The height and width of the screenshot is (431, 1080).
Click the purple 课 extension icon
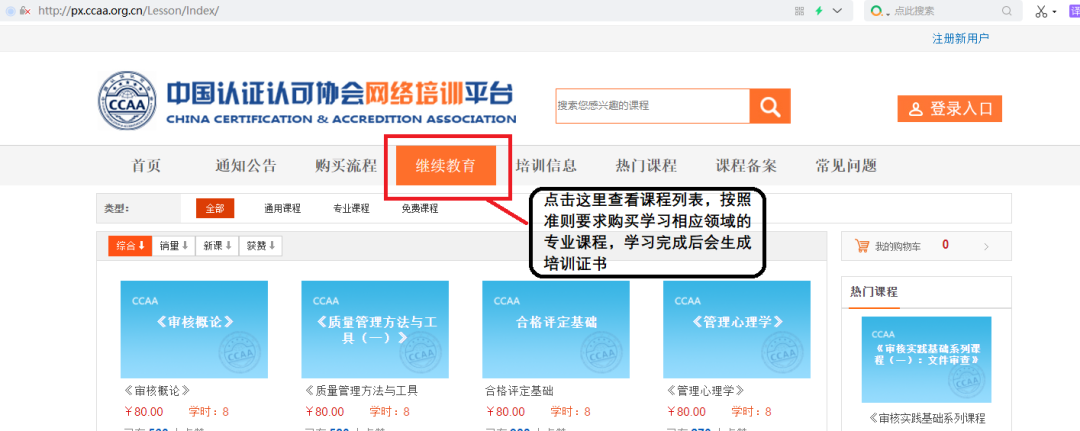click(x=1074, y=11)
